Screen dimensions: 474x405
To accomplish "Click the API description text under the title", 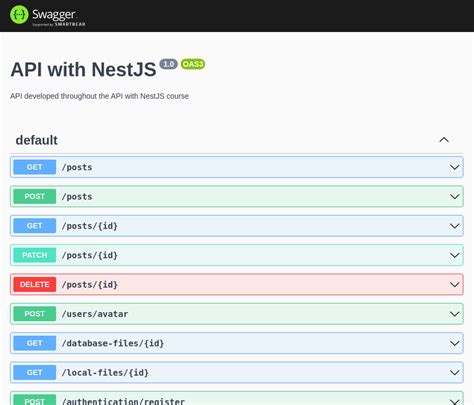I will (x=99, y=96).
